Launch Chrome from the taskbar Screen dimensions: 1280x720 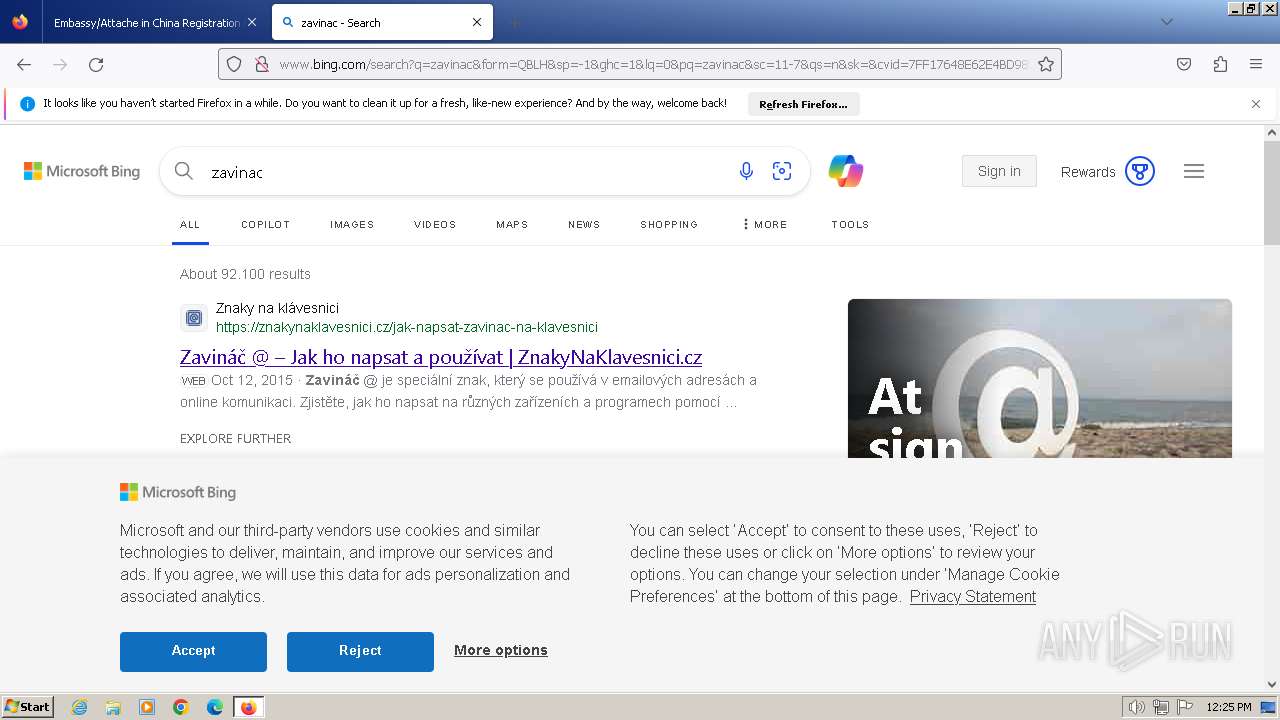181,707
